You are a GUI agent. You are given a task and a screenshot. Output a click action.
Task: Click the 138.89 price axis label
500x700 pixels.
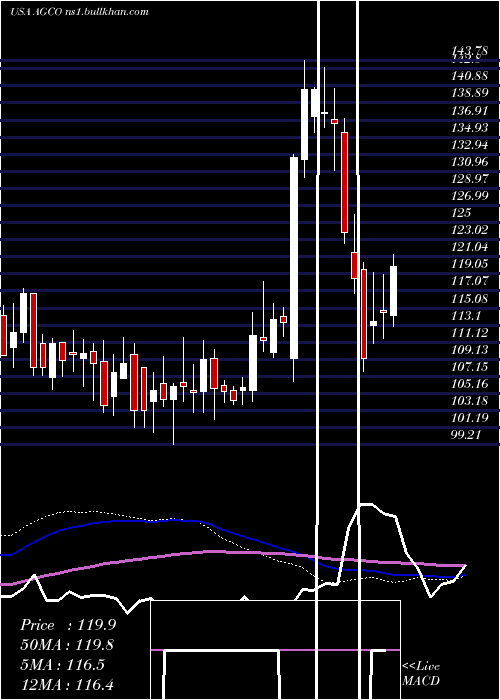[x=469, y=93]
